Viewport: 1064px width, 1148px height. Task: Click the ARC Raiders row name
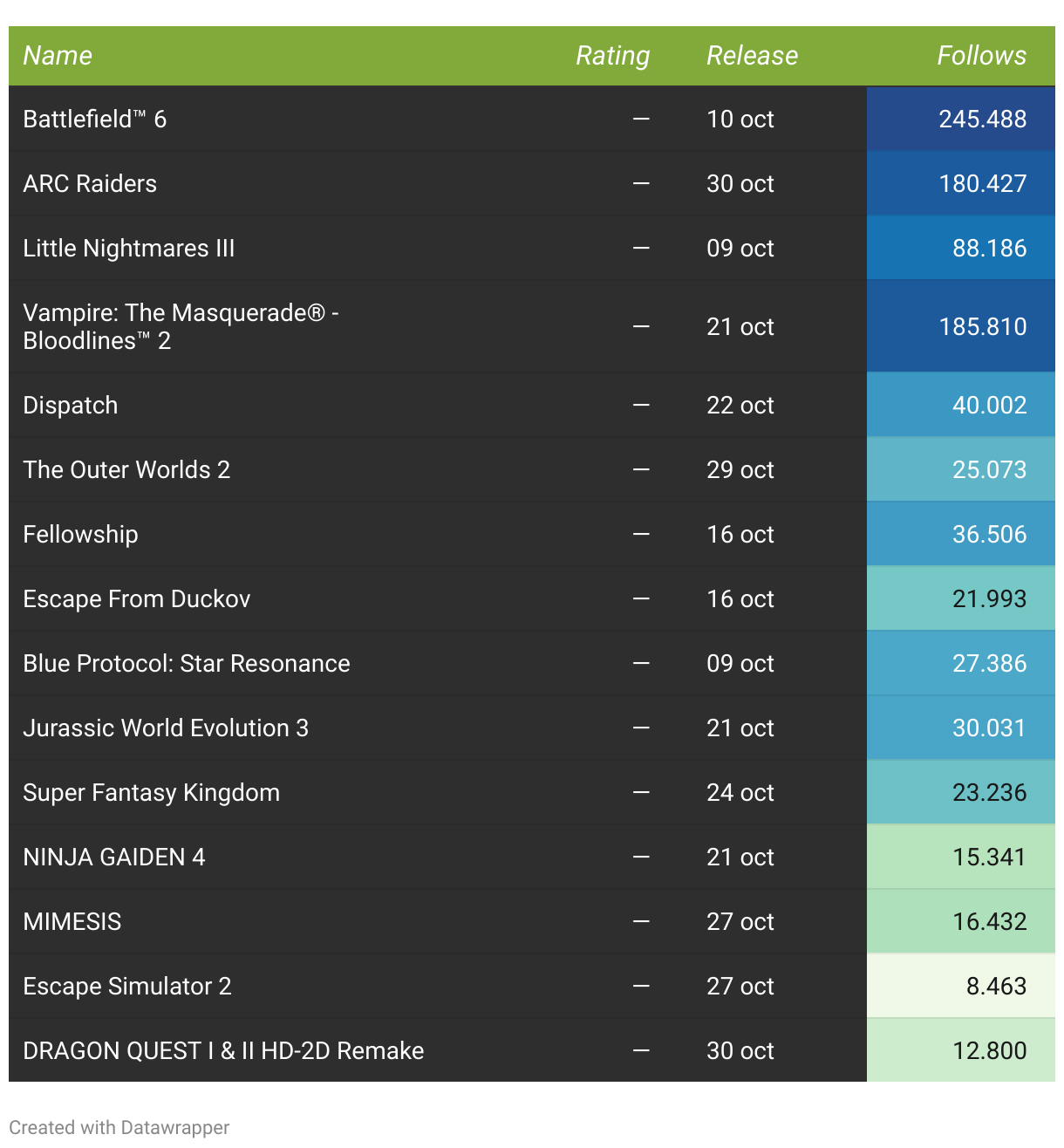point(90,184)
